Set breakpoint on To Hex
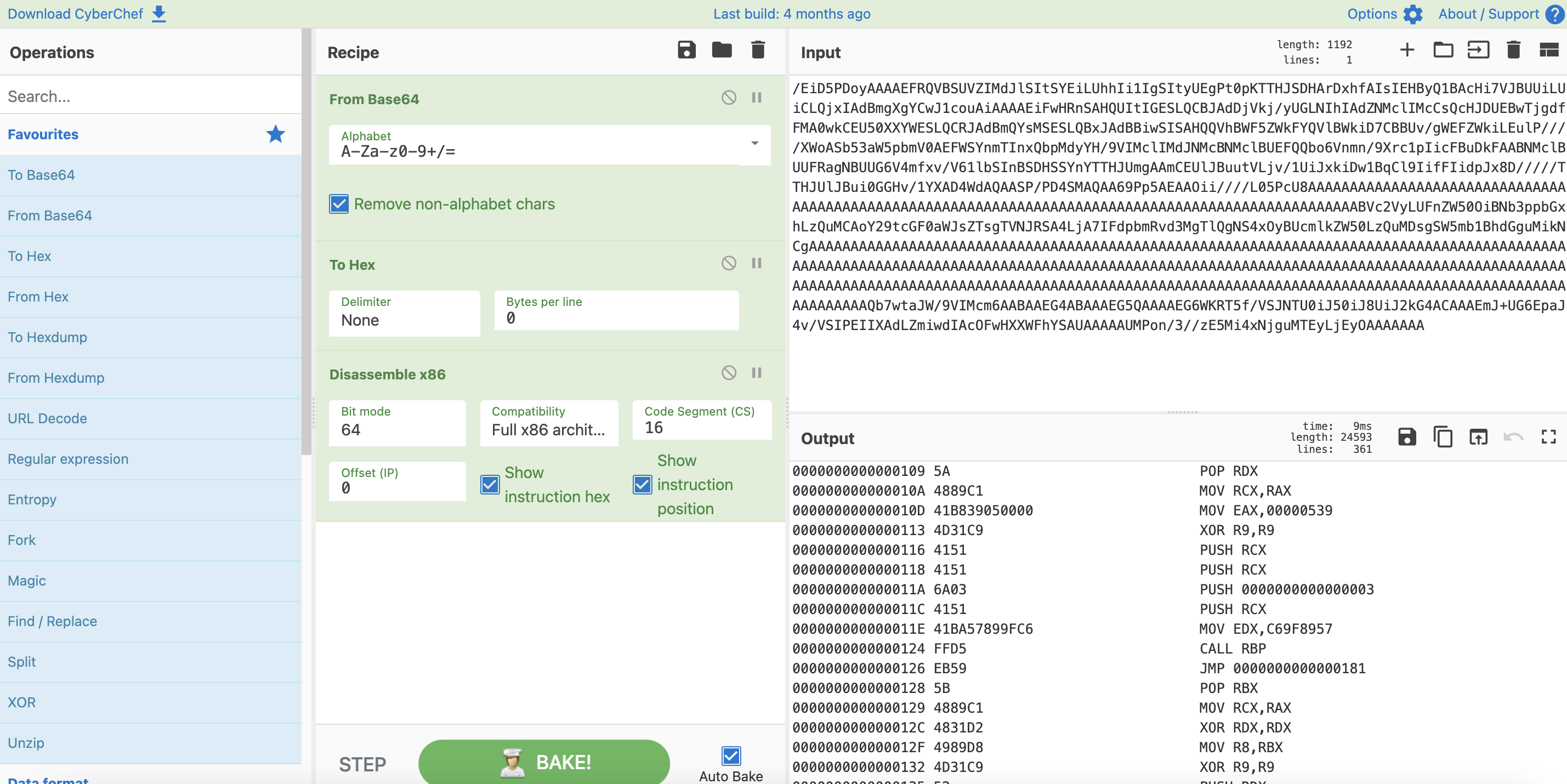The width and height of the screenshot is (1567, 784). coord(757,263)
